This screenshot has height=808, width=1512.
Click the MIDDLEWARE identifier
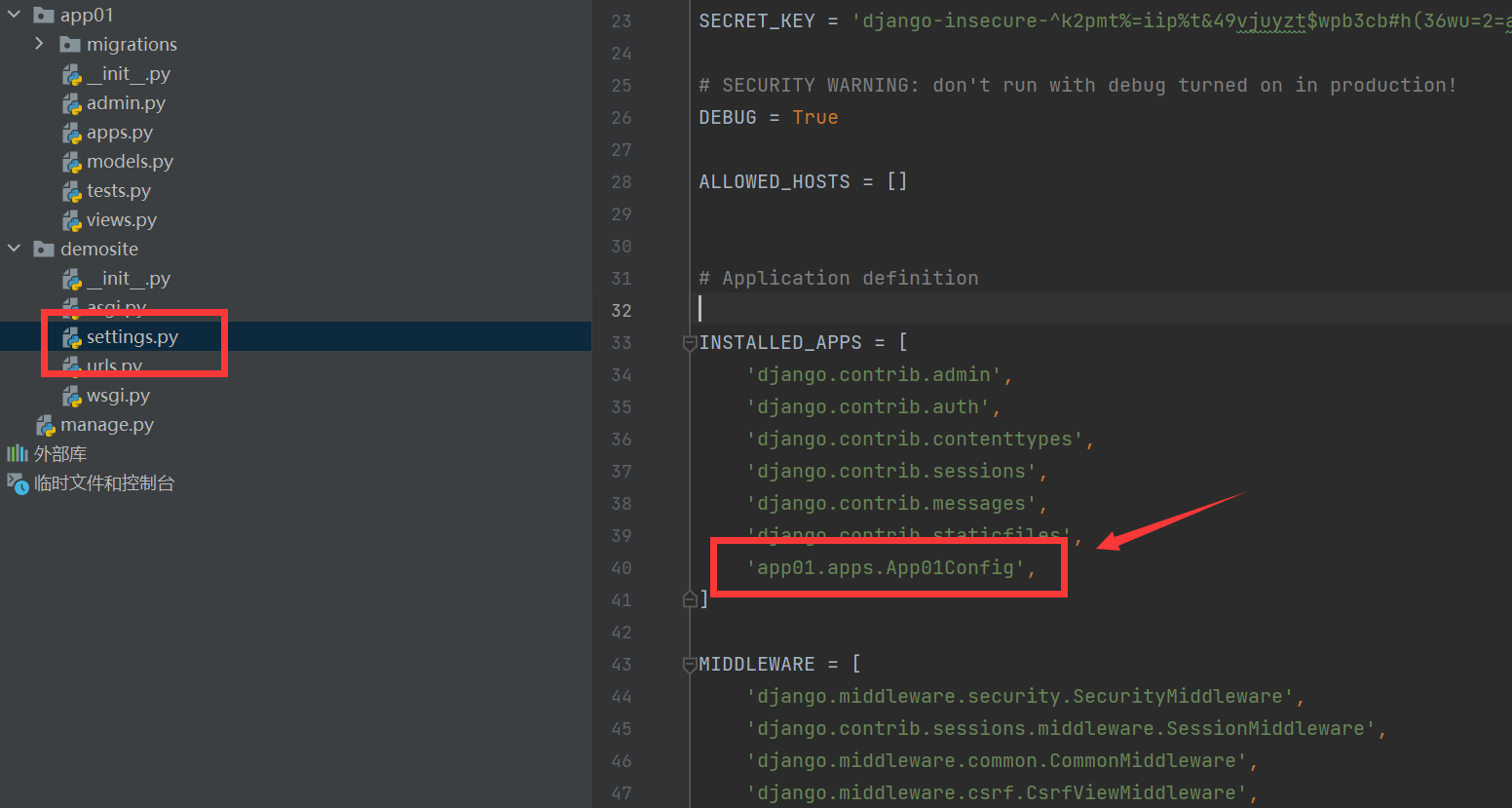pos(757,664)
